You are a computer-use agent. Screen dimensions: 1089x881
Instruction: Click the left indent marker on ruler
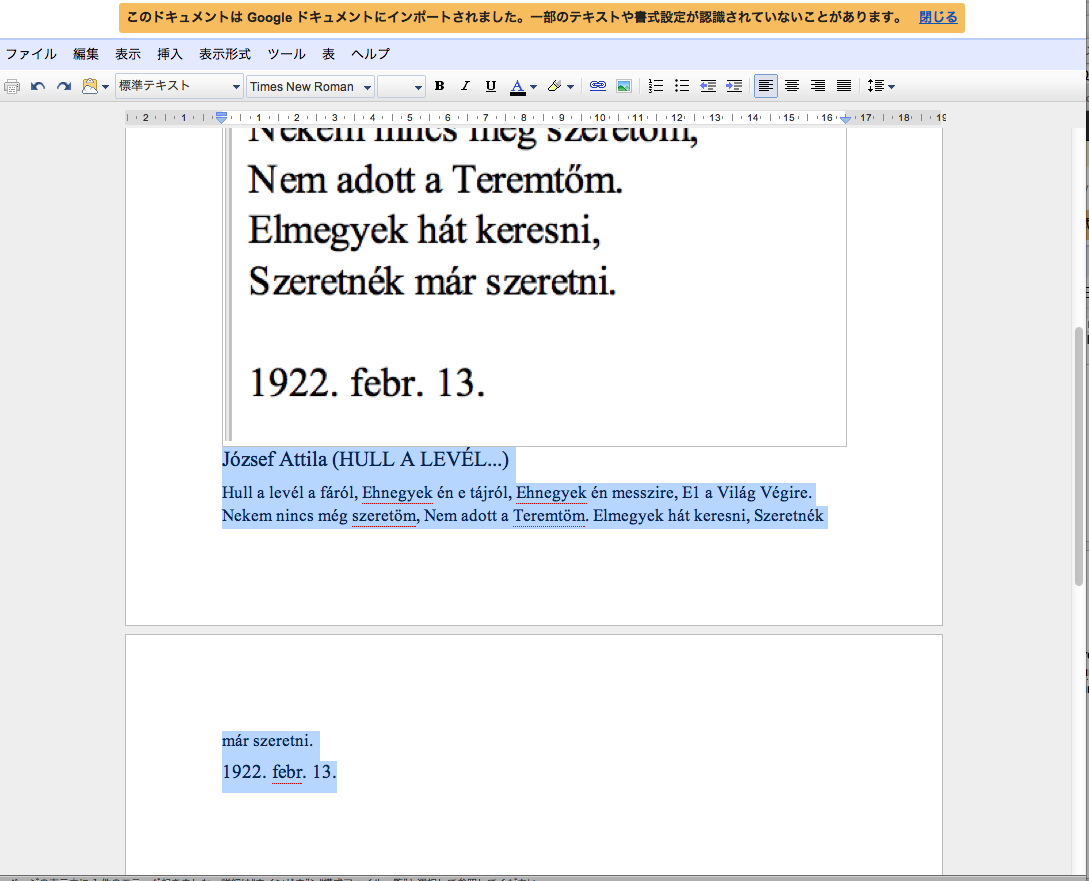pos(222,118)
